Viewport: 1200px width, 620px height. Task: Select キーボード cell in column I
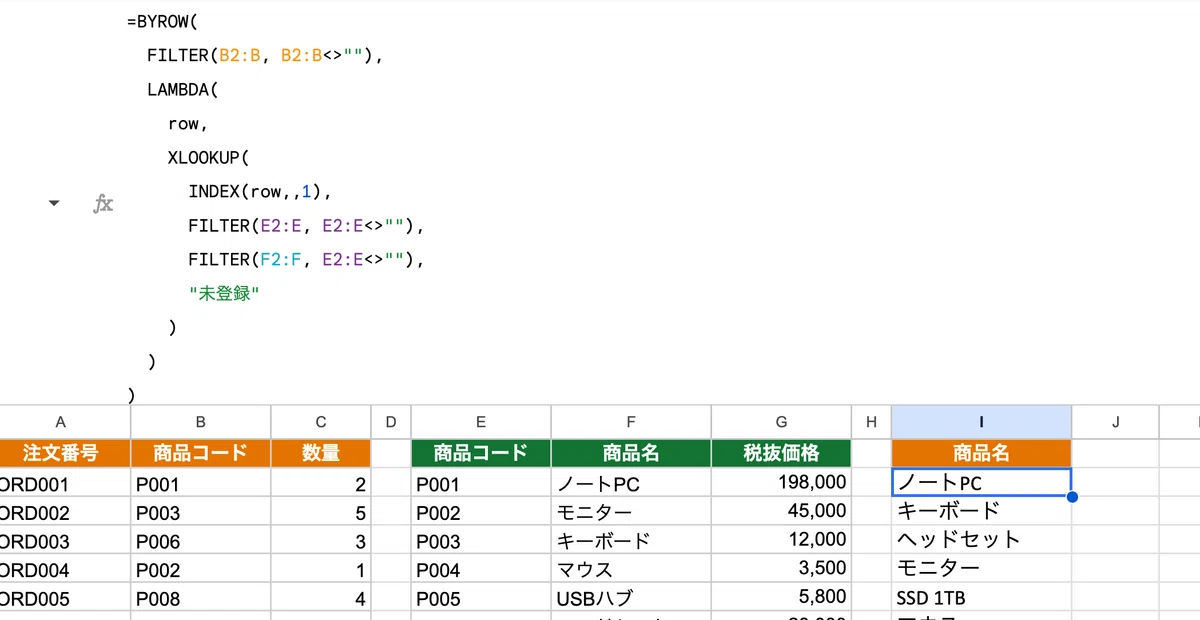(981, 512)
